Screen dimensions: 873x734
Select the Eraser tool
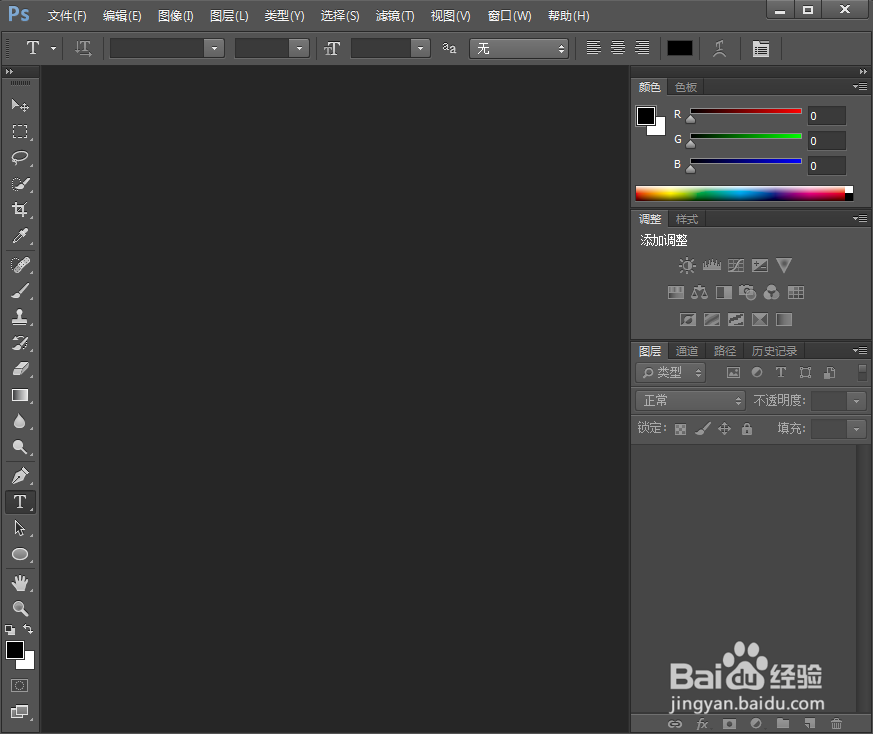pos(20,369)
